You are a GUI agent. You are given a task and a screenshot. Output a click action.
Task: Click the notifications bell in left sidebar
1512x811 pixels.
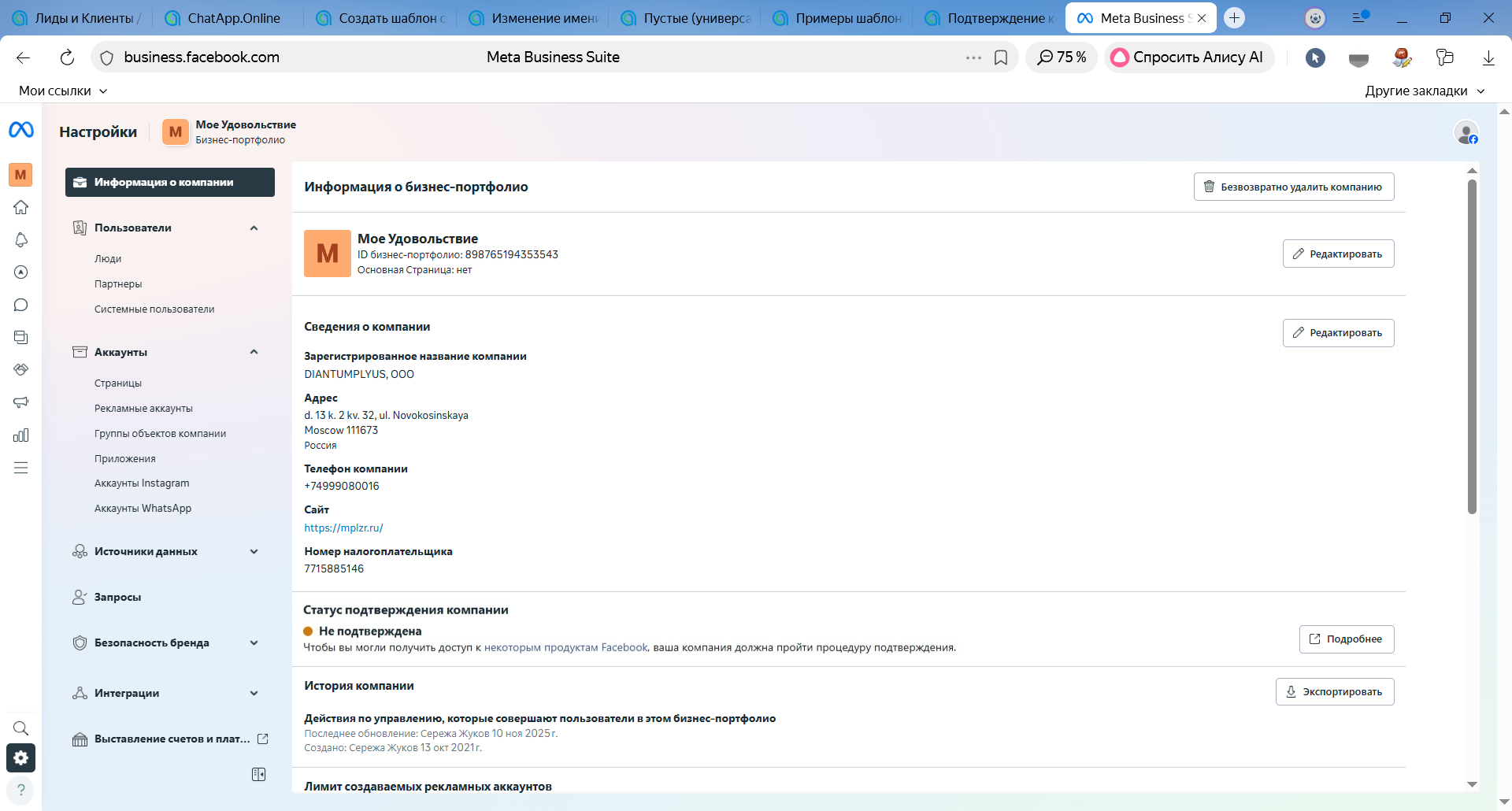click(x=21, y=240)
